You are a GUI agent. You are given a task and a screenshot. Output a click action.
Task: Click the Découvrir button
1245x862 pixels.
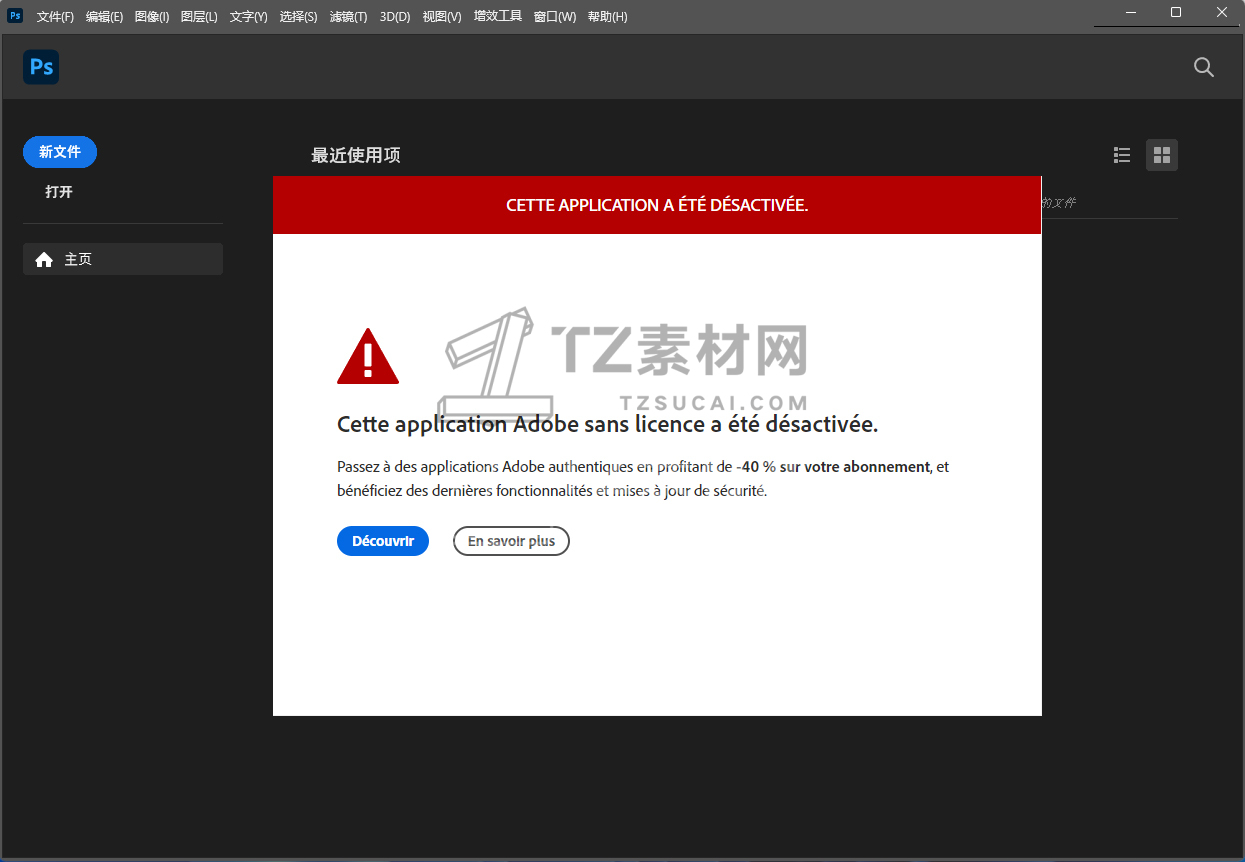coord(383,541)
